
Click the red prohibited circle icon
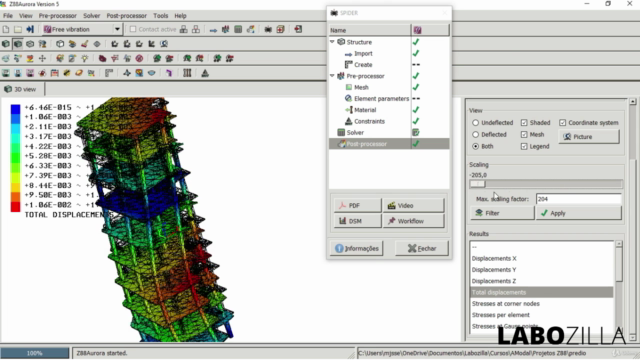pos(139,58)
